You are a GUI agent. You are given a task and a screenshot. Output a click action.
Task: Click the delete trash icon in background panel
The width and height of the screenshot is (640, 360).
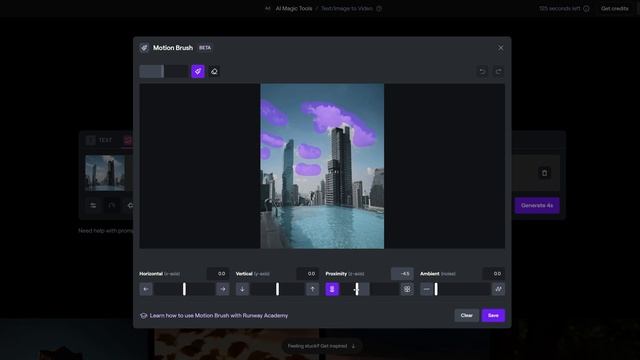point(544,173)
